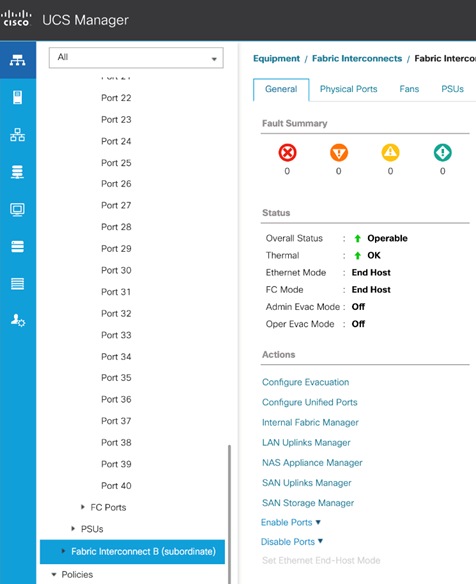Switch to the Physical Ports tab
This screenshot has height=584, width=476.
[349, 89]
